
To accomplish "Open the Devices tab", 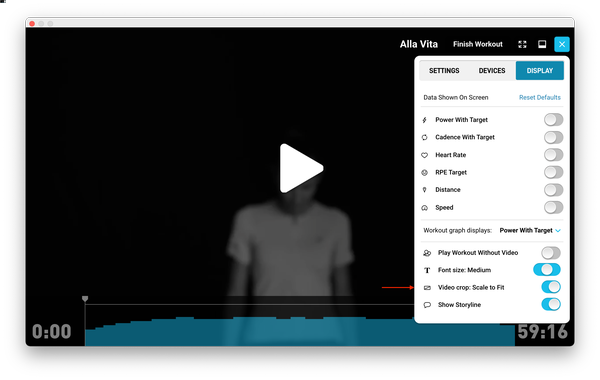I will click(492, 71).
